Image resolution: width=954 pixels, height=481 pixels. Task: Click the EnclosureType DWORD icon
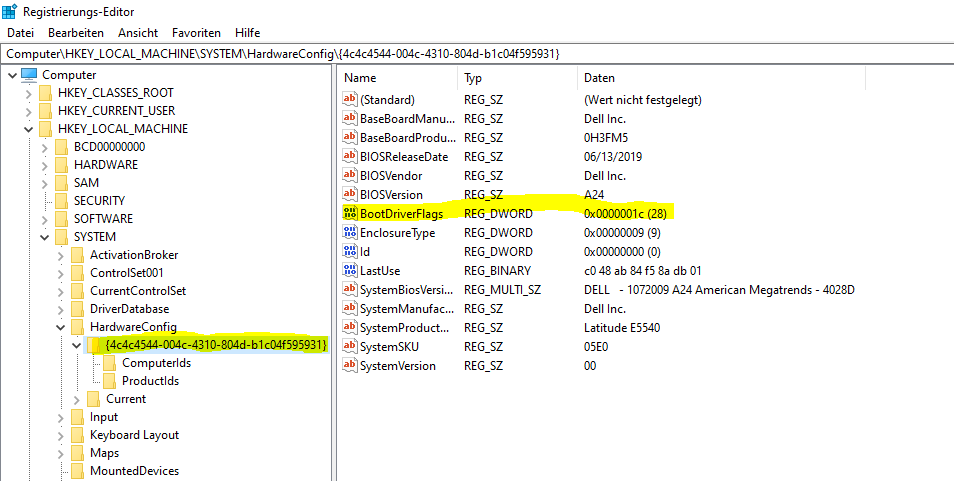(350, 232)
